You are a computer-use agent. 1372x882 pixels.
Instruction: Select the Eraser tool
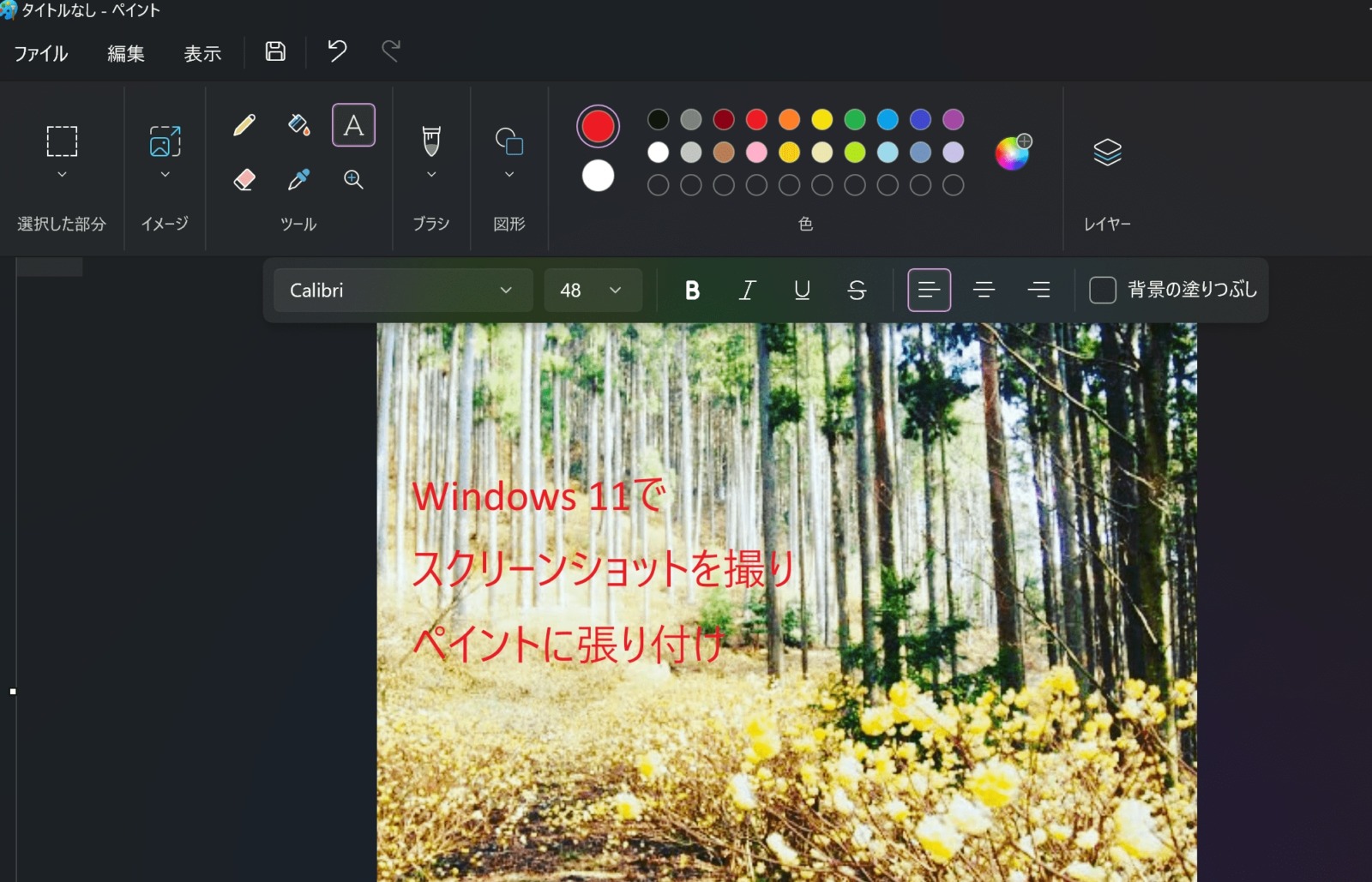[x=244, y=179]
